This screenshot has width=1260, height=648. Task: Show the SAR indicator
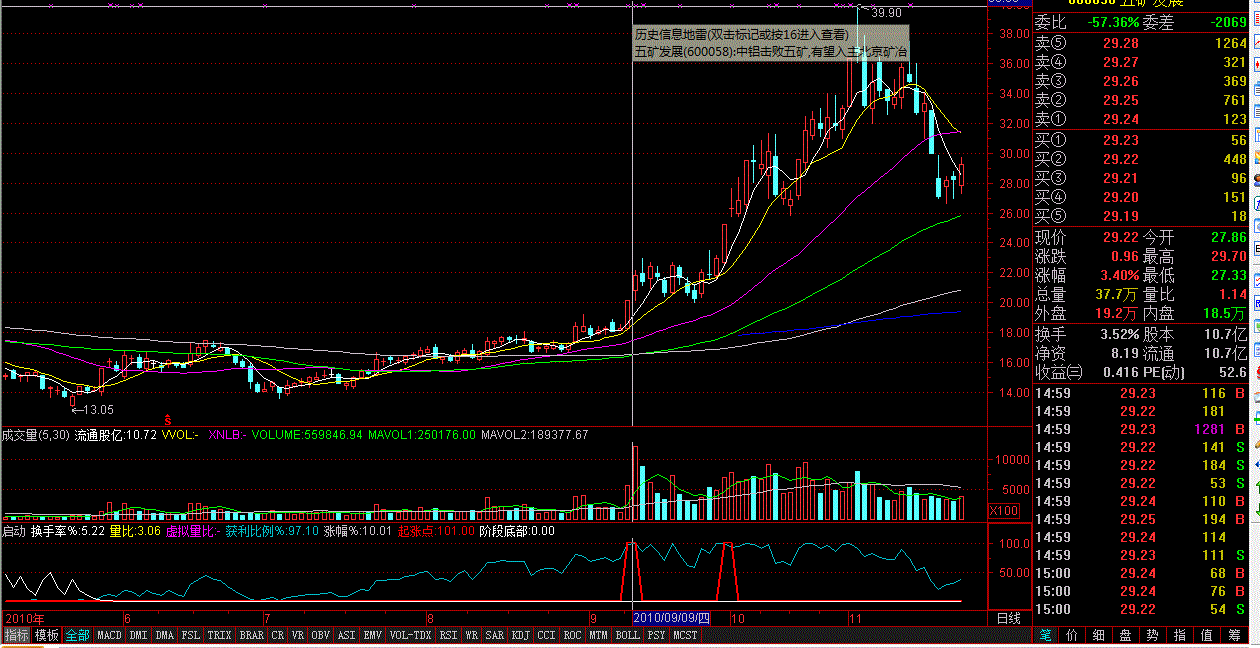(495, 635)
